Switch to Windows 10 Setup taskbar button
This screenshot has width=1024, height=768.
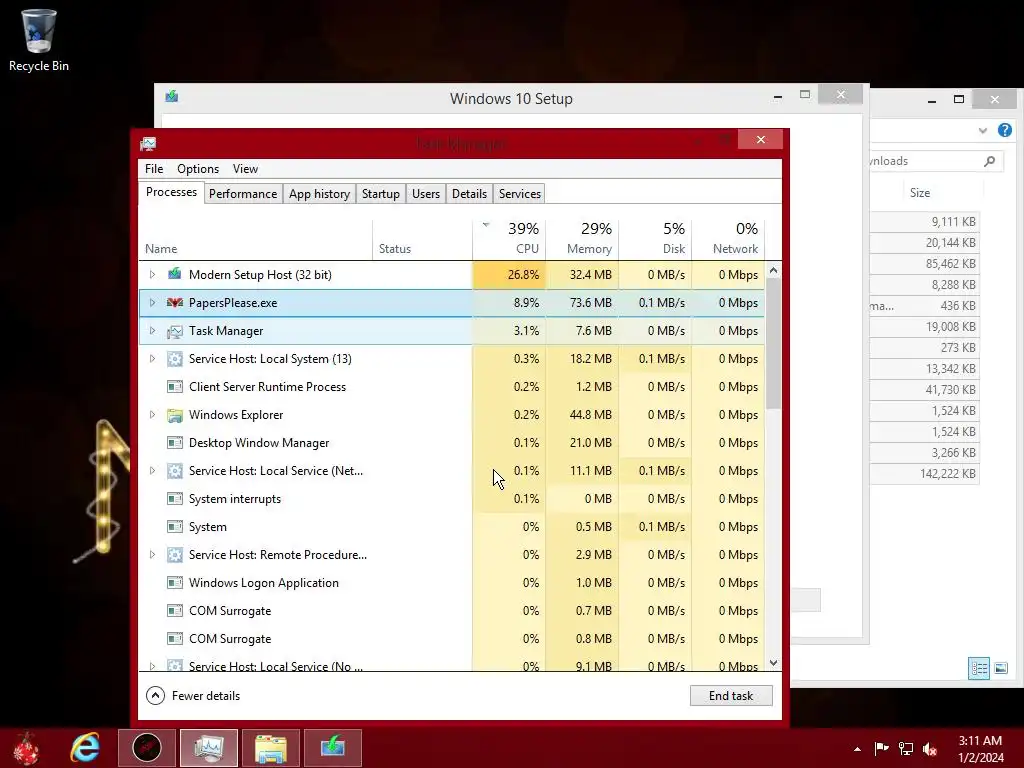point(332,748)
